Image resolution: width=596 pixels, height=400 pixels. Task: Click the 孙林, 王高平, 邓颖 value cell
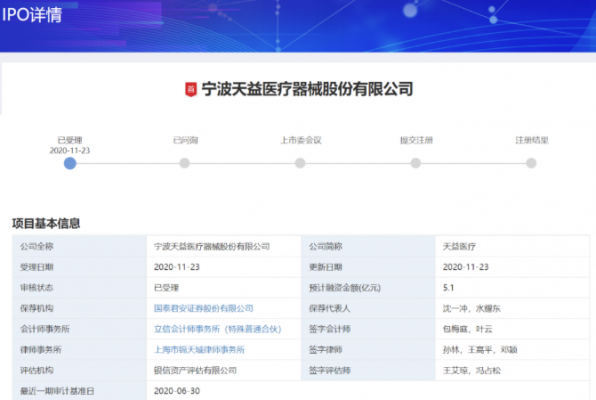click(513, 349)
